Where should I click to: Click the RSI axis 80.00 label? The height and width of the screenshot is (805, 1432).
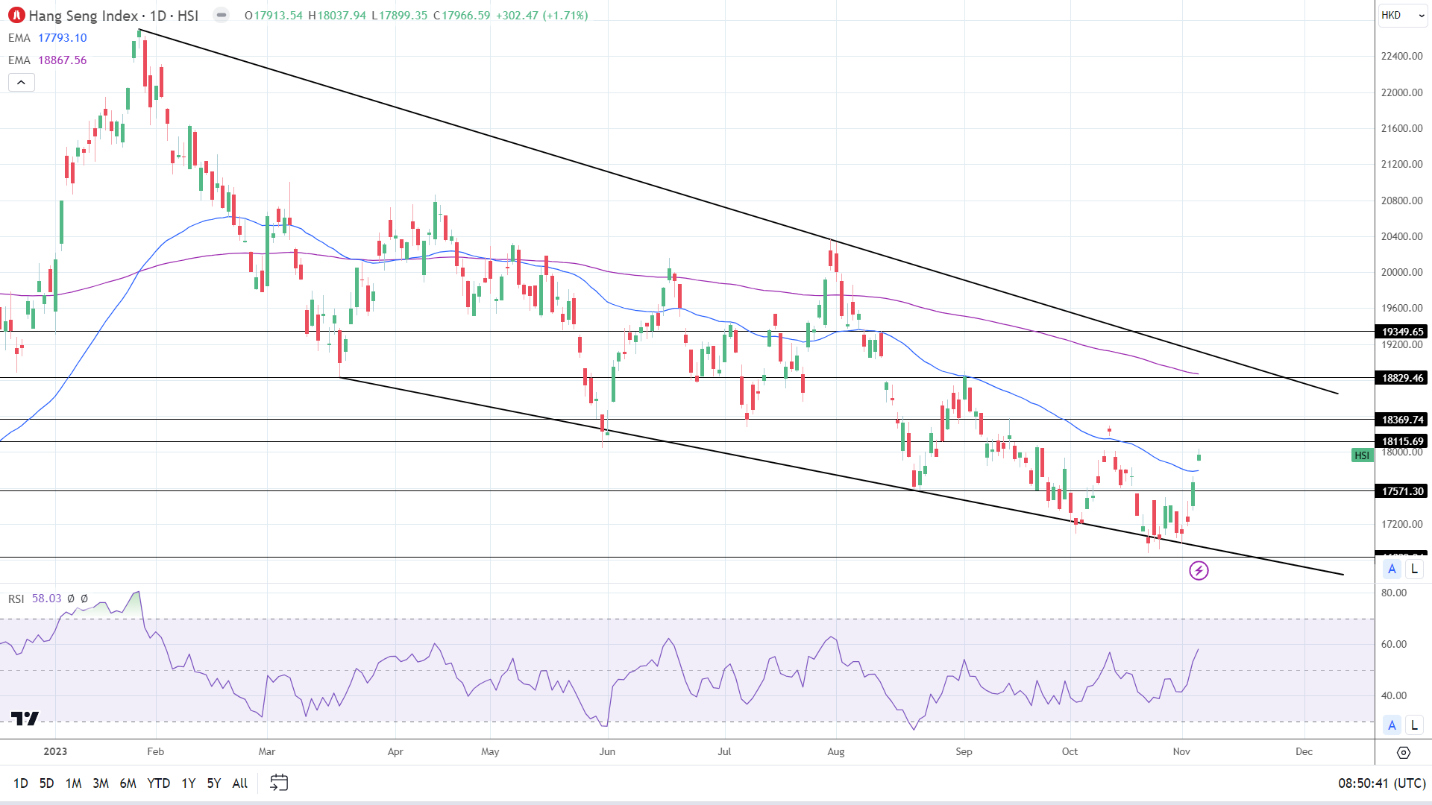click(x=1393, y=592)
